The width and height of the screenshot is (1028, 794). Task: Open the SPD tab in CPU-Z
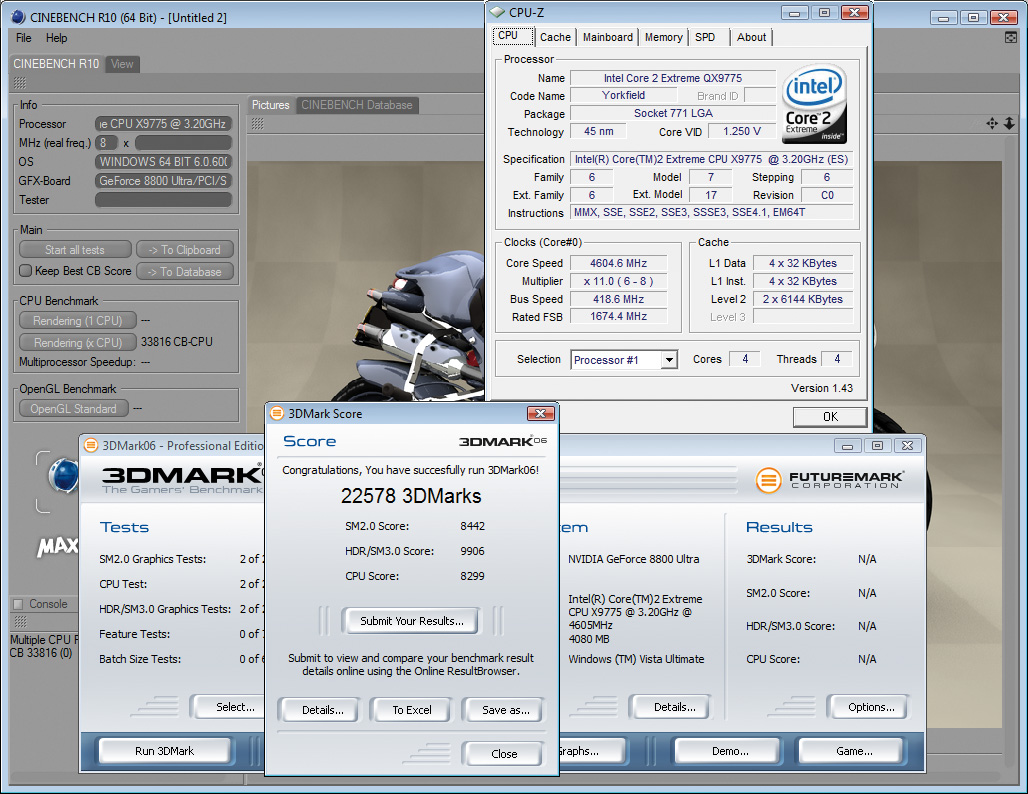point(705,37)
